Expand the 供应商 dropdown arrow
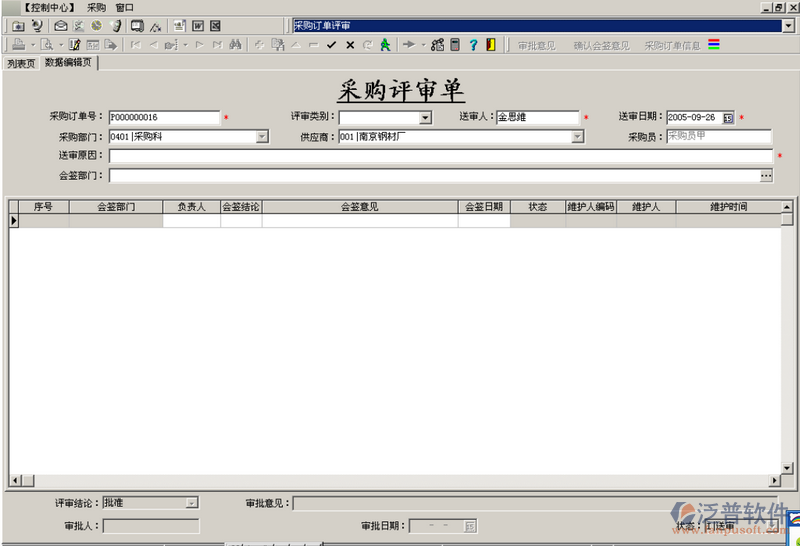Image resolution: width=800 pixels, height=546 pixels. click(x=578, y=137)
